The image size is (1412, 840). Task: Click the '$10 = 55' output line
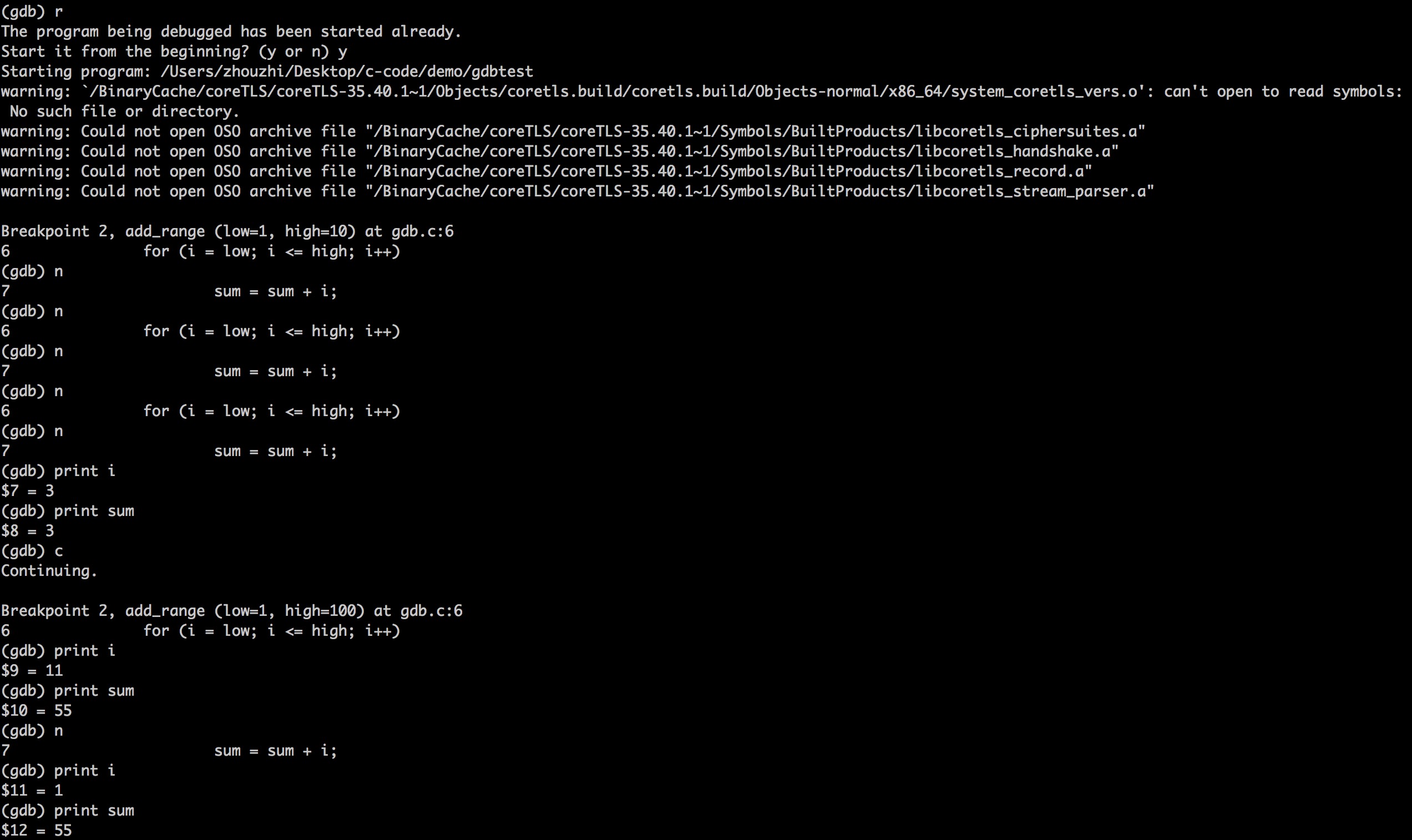coord(36,710)
